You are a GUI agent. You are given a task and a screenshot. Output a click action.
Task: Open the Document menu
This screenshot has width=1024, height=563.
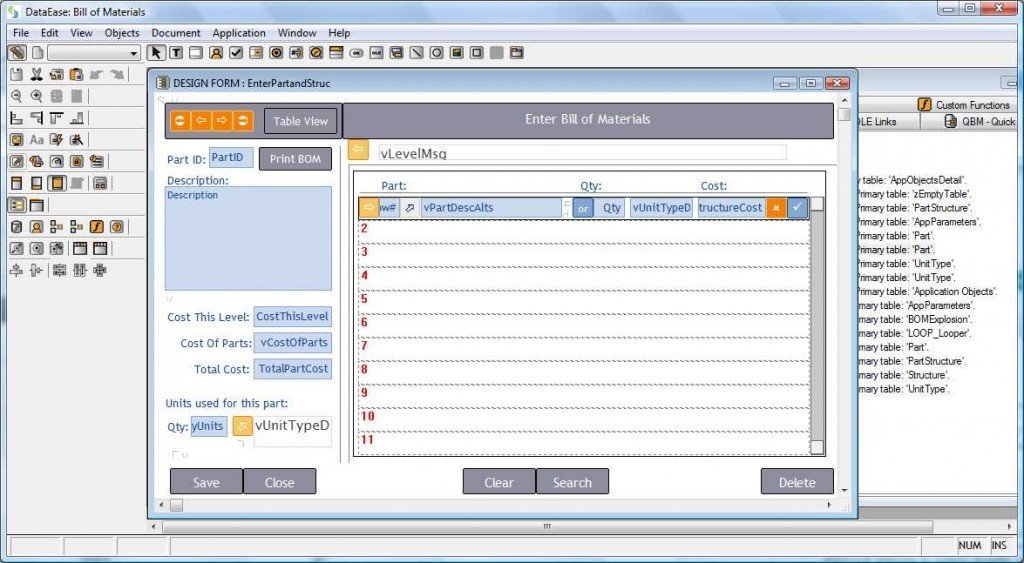(x=176, y=33)
